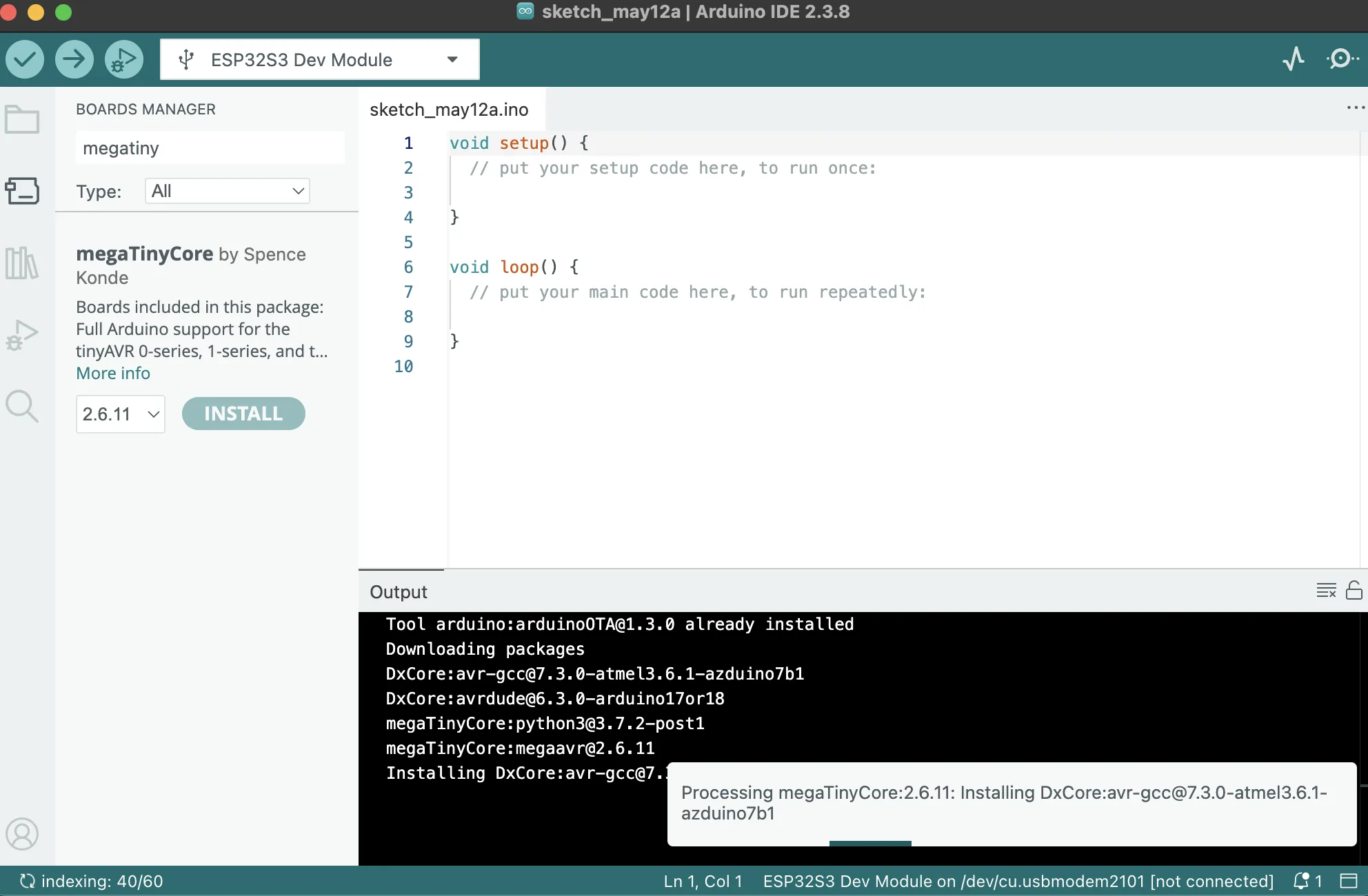Open the Serial Monitor

1342,59
